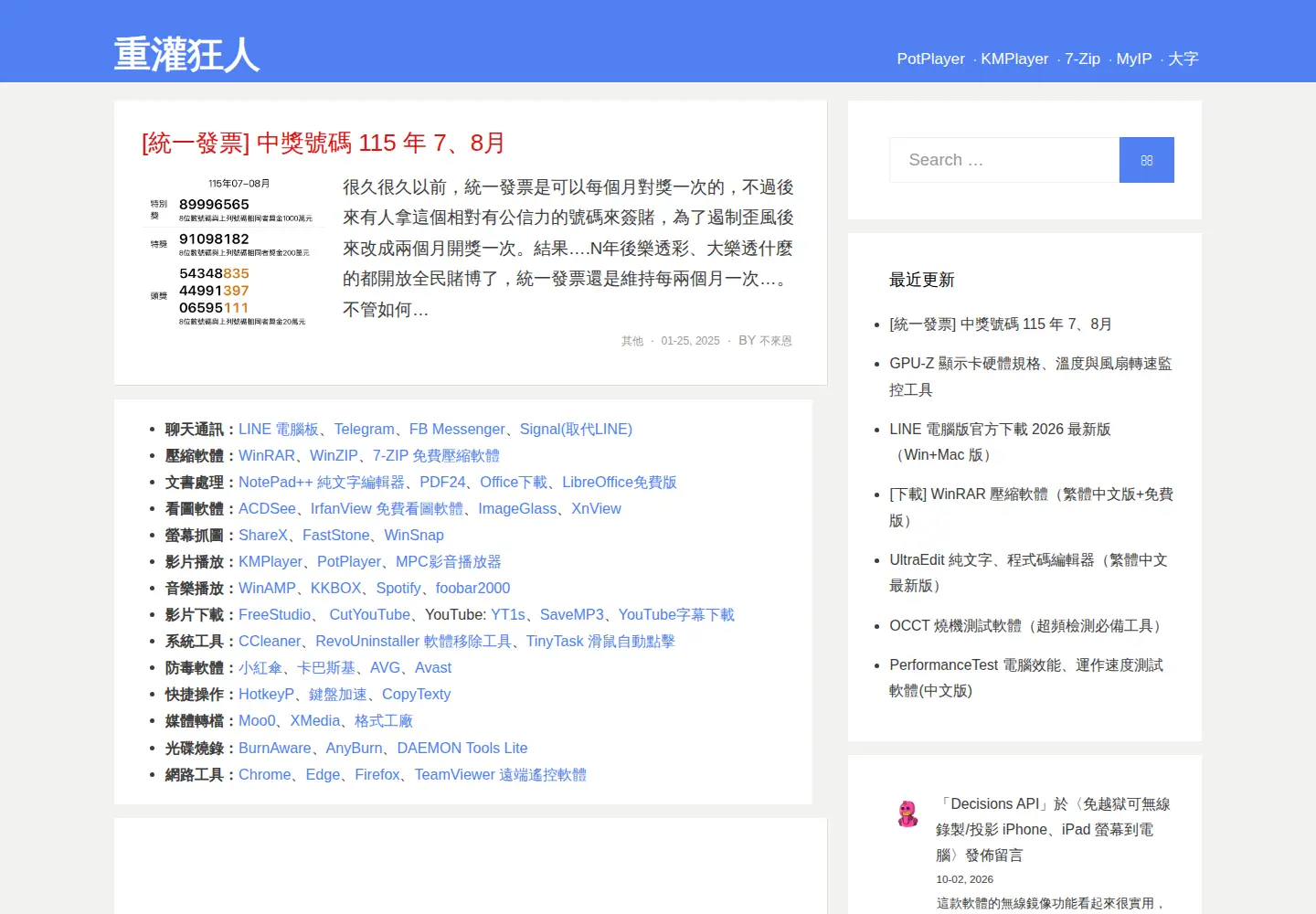Open the FB Messenger link

point(457,429)
